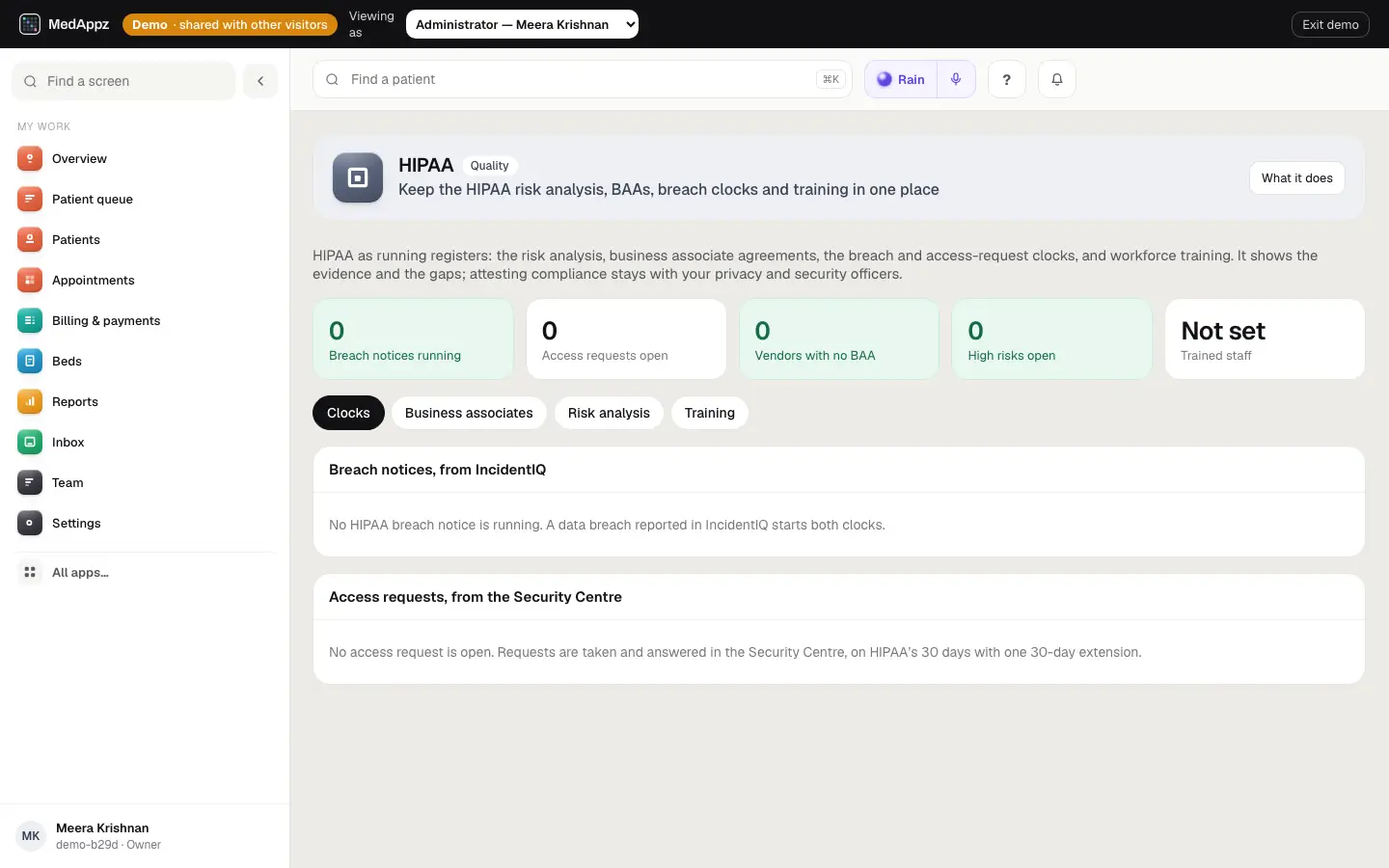Click the Breach notices, from IncidentIQ heading

click(x=437, y=470)
